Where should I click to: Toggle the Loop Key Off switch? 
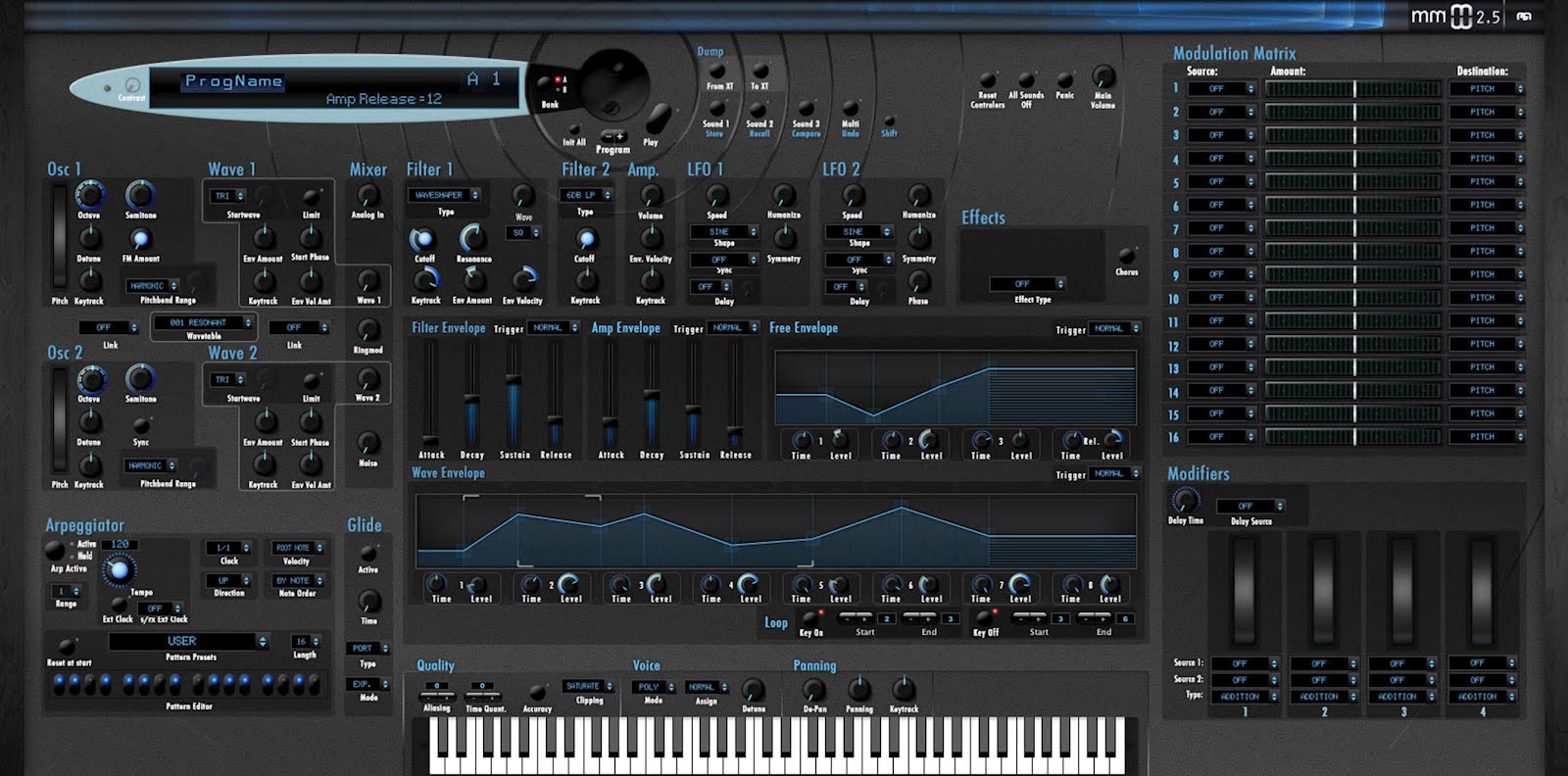983,618
